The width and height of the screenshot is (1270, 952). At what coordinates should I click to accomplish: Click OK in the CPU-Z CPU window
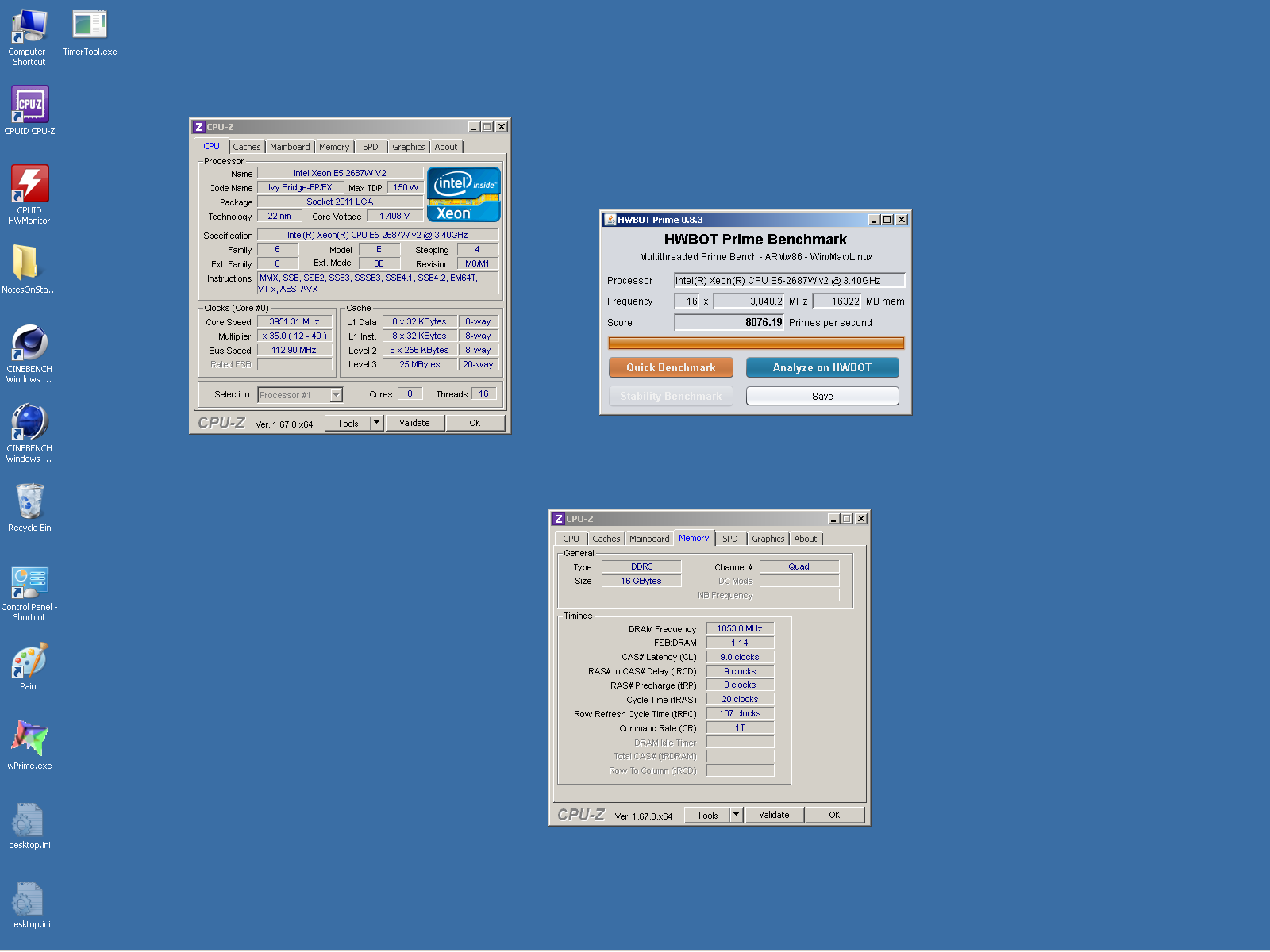click(475, 423)
